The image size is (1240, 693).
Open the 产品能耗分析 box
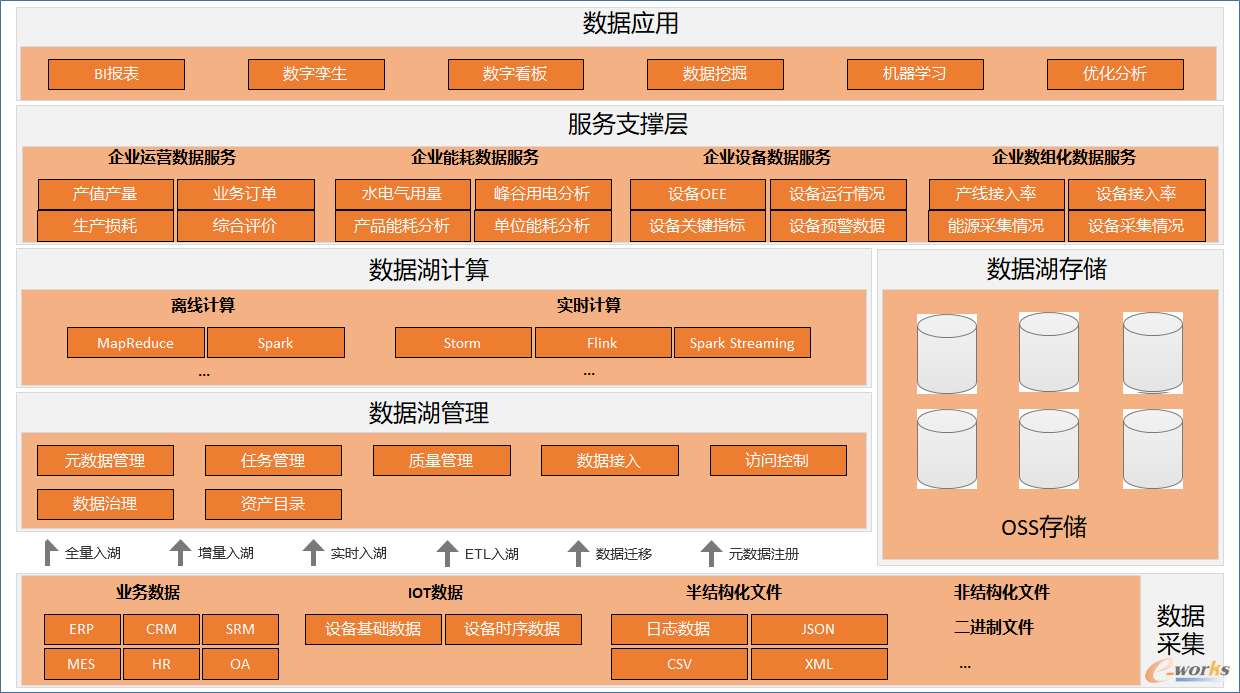pyautogui.click(x=402, y=226)
